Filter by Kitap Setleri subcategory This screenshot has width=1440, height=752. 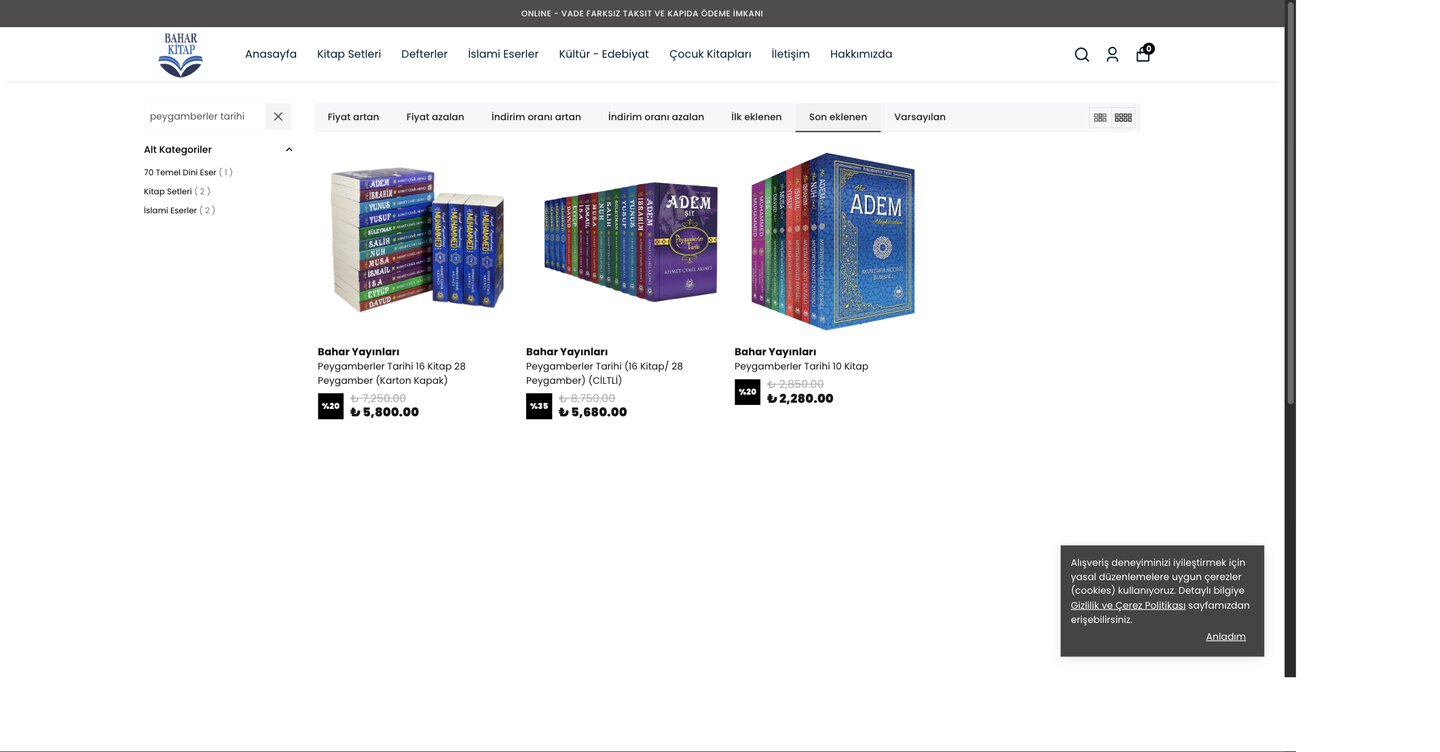pyautogui.click(x=177, y=191)
